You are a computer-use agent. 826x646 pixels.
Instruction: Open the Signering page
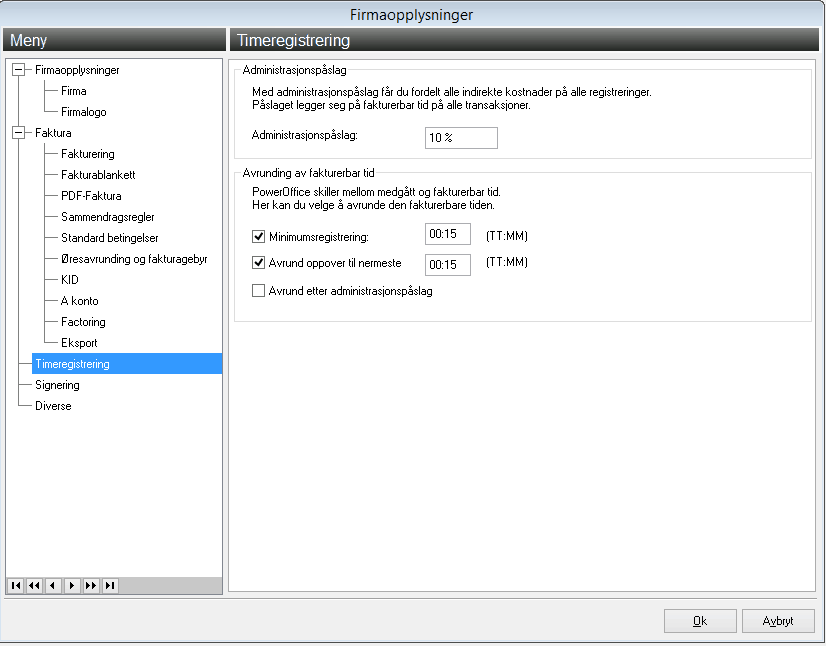[57, 385]
